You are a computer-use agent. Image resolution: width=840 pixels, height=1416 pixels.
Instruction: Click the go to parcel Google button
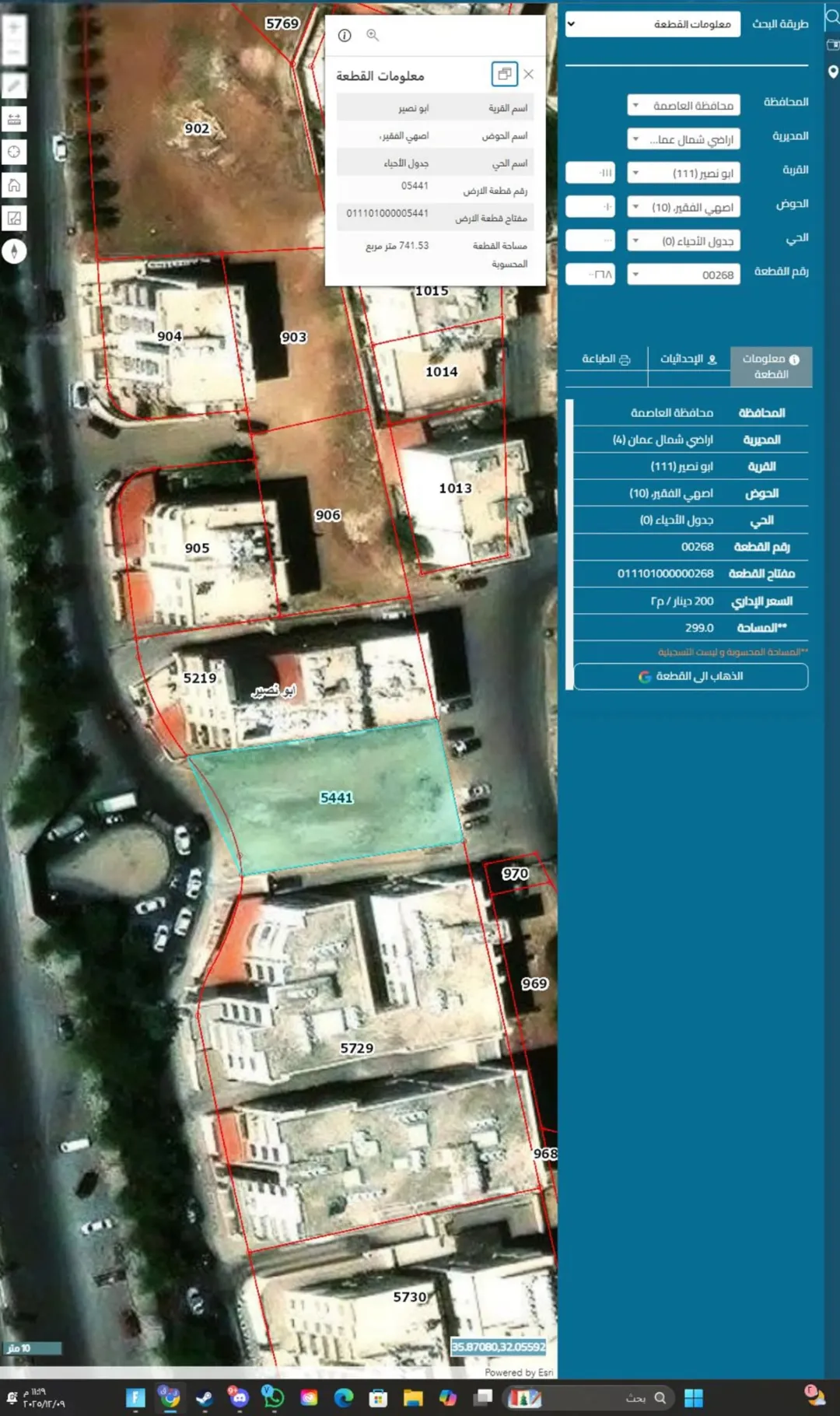(x=691, y=676)
